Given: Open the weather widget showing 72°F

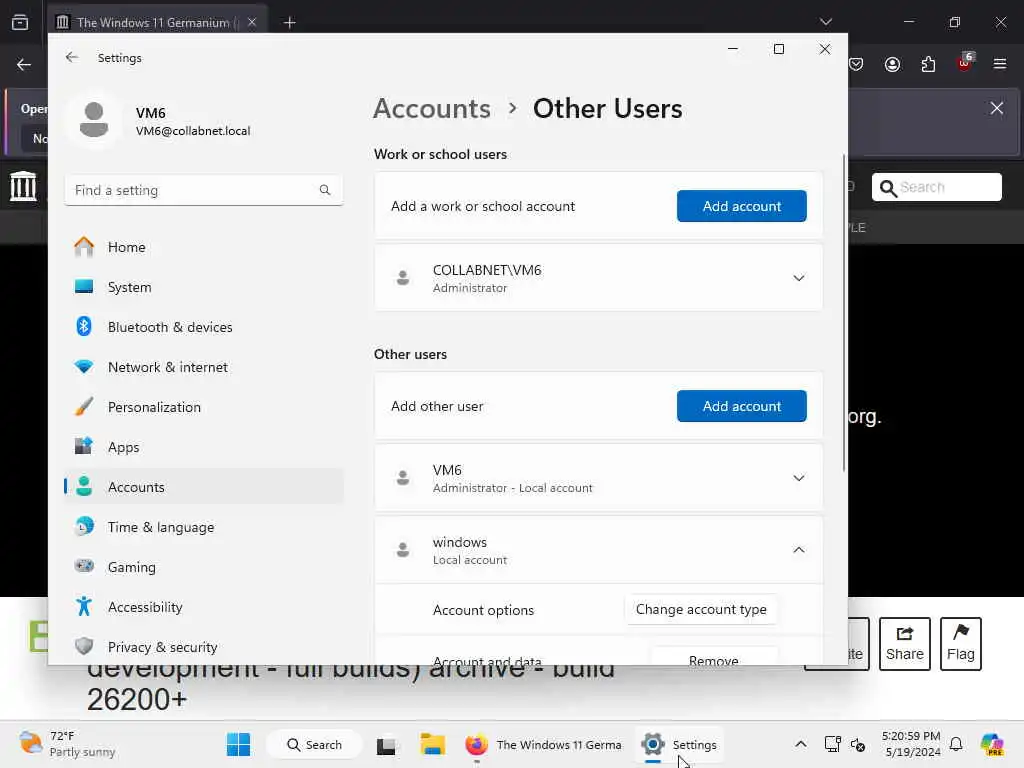Looking at the screenshot, I should (67, 744).
